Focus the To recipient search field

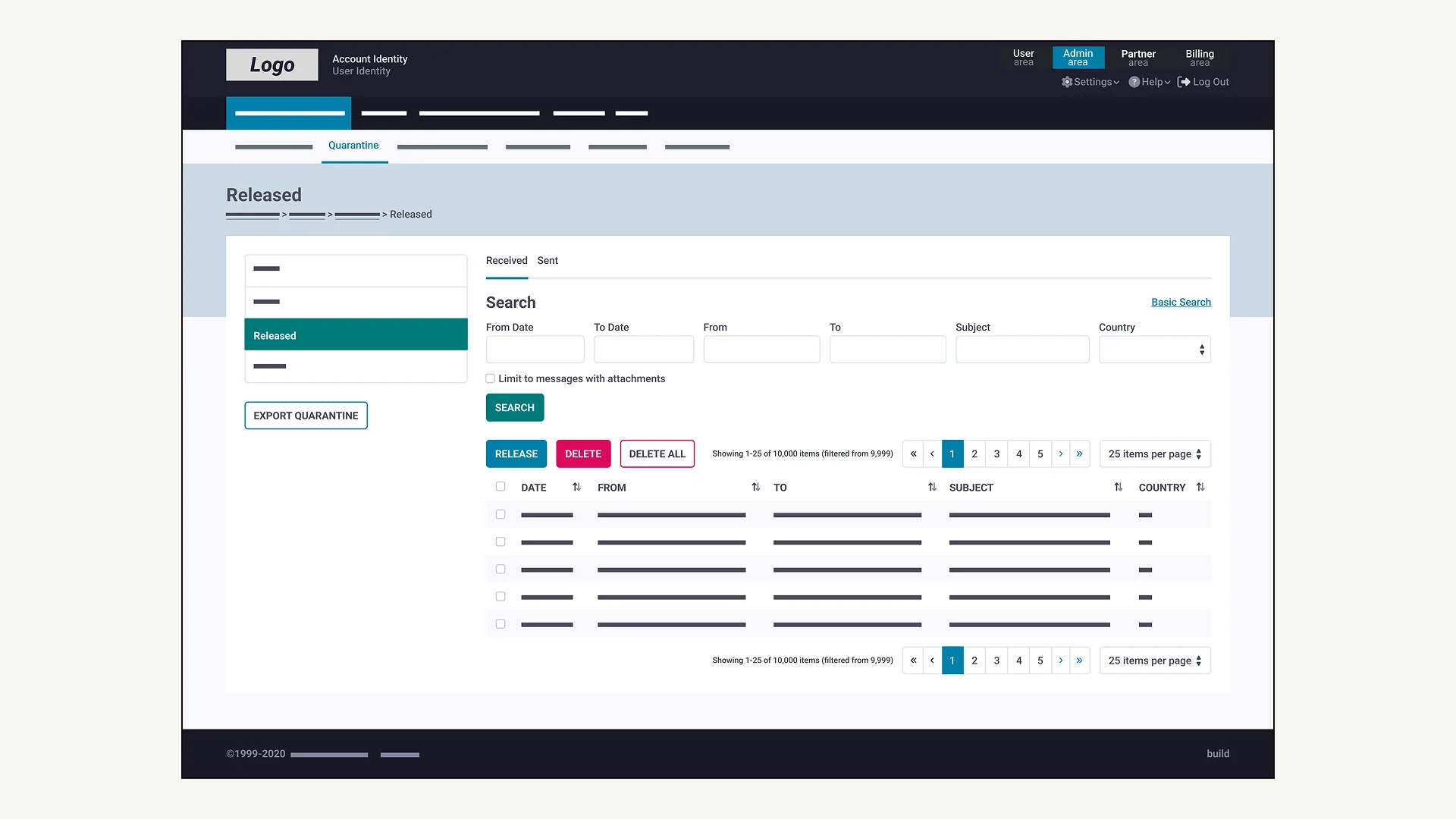click(887, 350)
